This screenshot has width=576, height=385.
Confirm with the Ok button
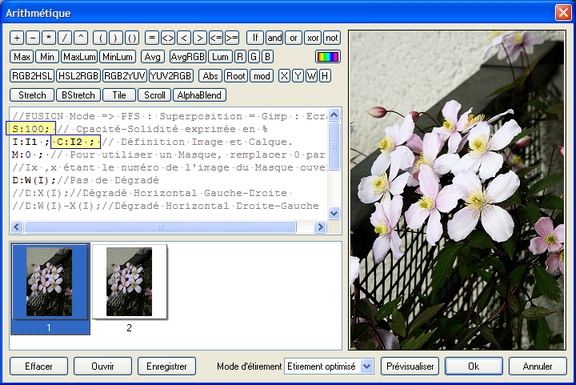coord(474,366)
